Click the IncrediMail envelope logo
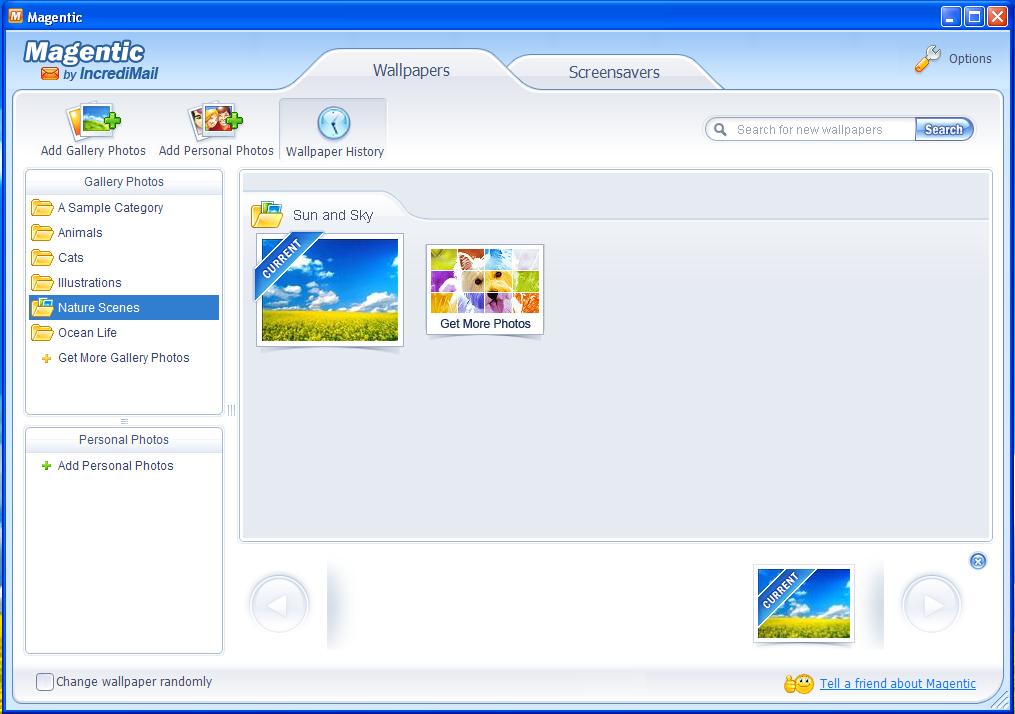The image size is (1015, 714). pos(50,73)
